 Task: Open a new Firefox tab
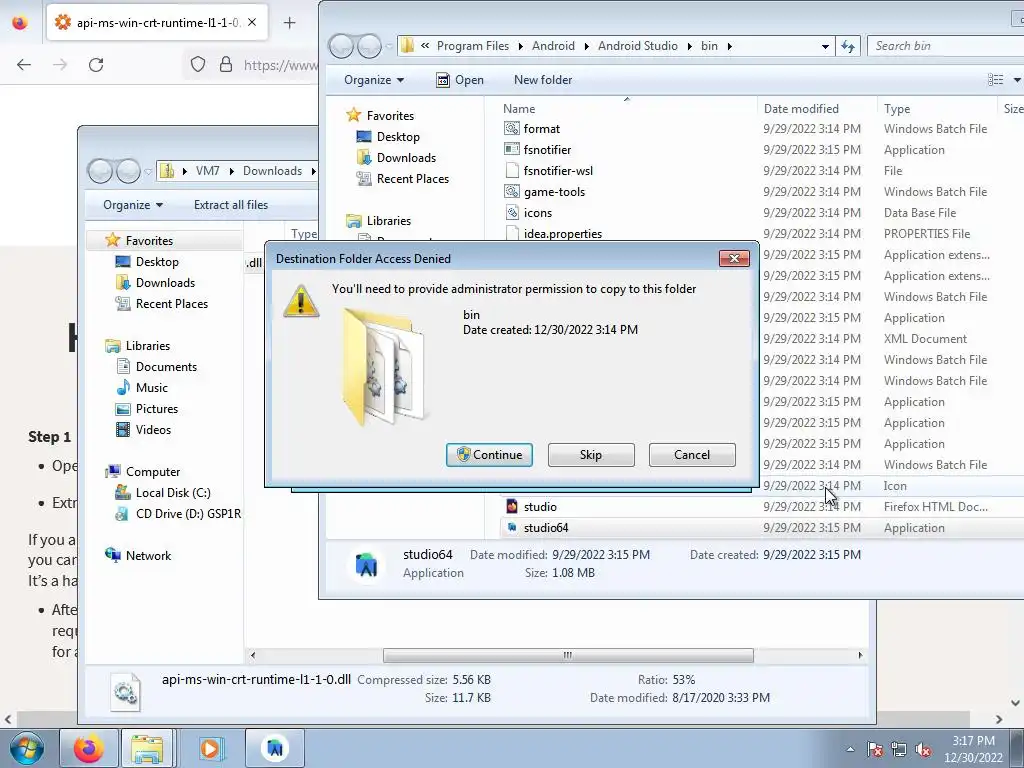pyautogui.click(x=289, y=23)
